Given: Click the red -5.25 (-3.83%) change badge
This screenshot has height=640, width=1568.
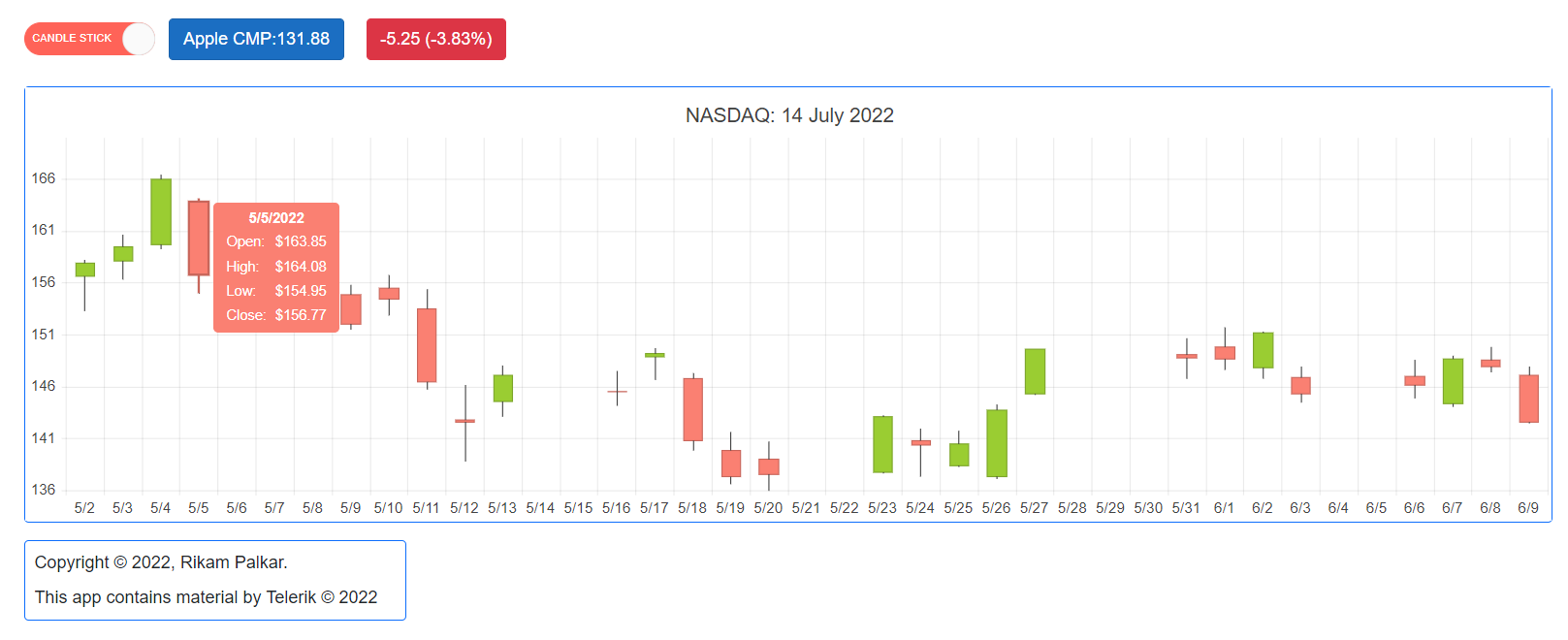Looking at the screenshot, I should 435,39.
